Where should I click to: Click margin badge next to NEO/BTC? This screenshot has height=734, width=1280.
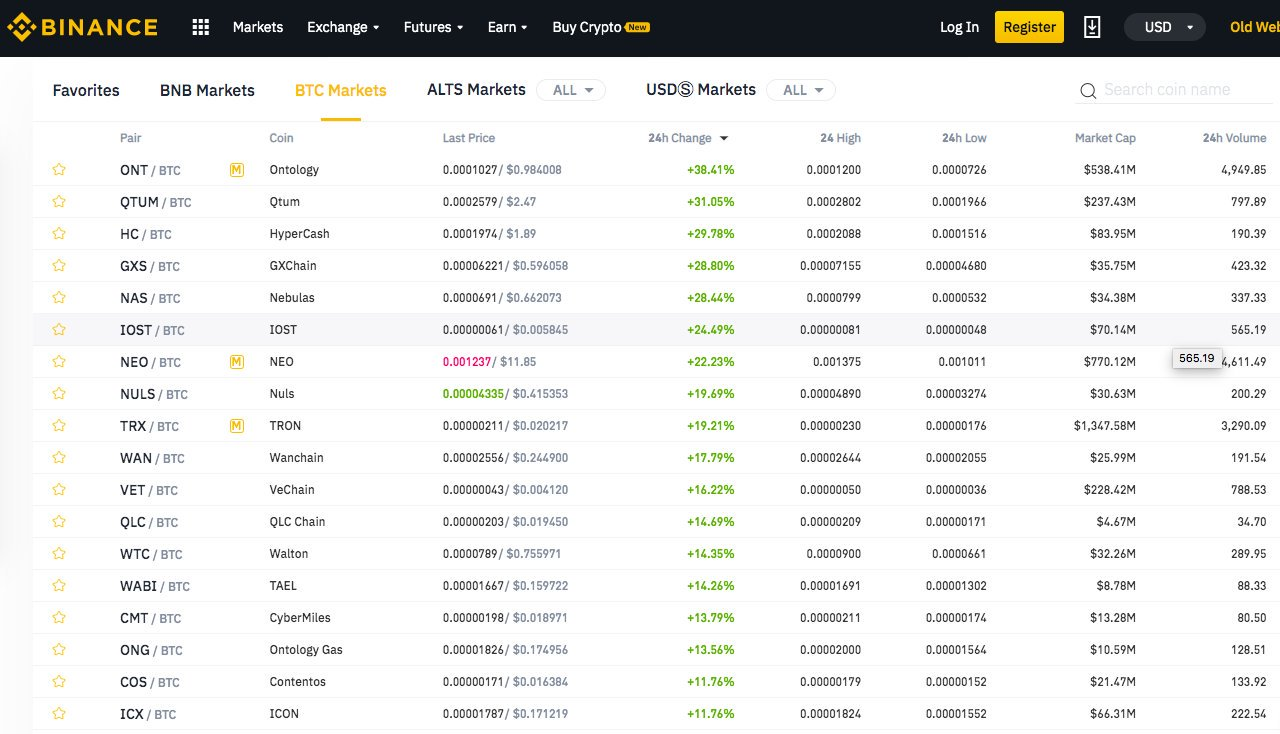pos(237,362)
